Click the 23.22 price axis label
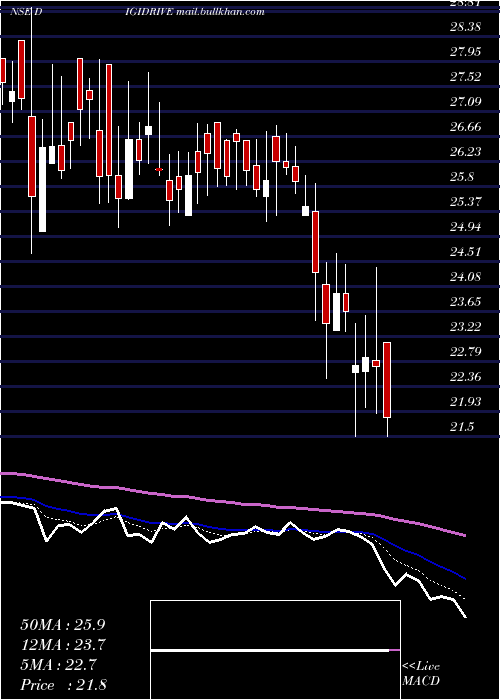This screenshot has height=700, width=500. tap(465, 327)
